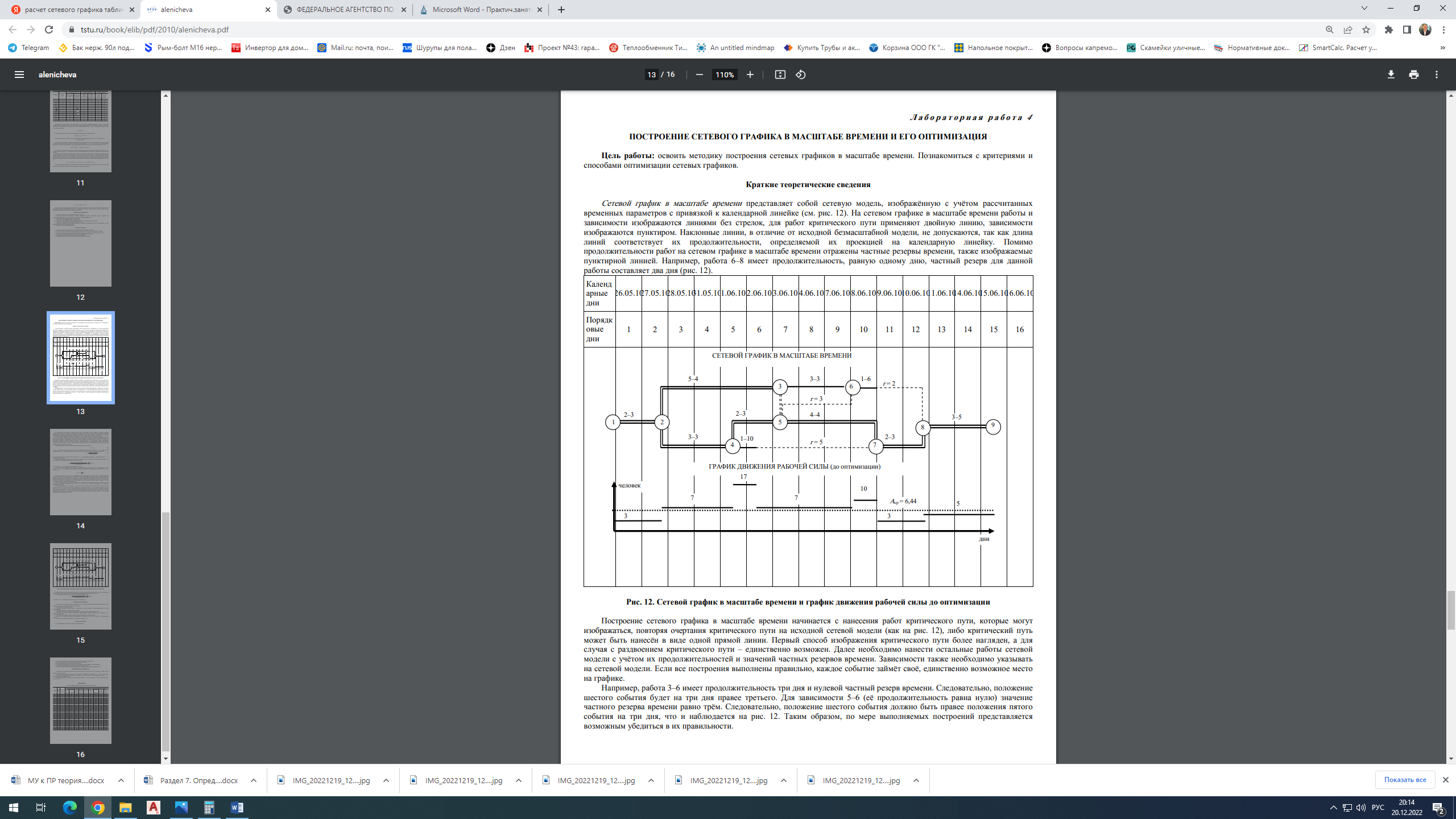This screenshot has width=1456, height=819.
Task: Open the Mail.ru bookmark
Action: click(355, 48)
